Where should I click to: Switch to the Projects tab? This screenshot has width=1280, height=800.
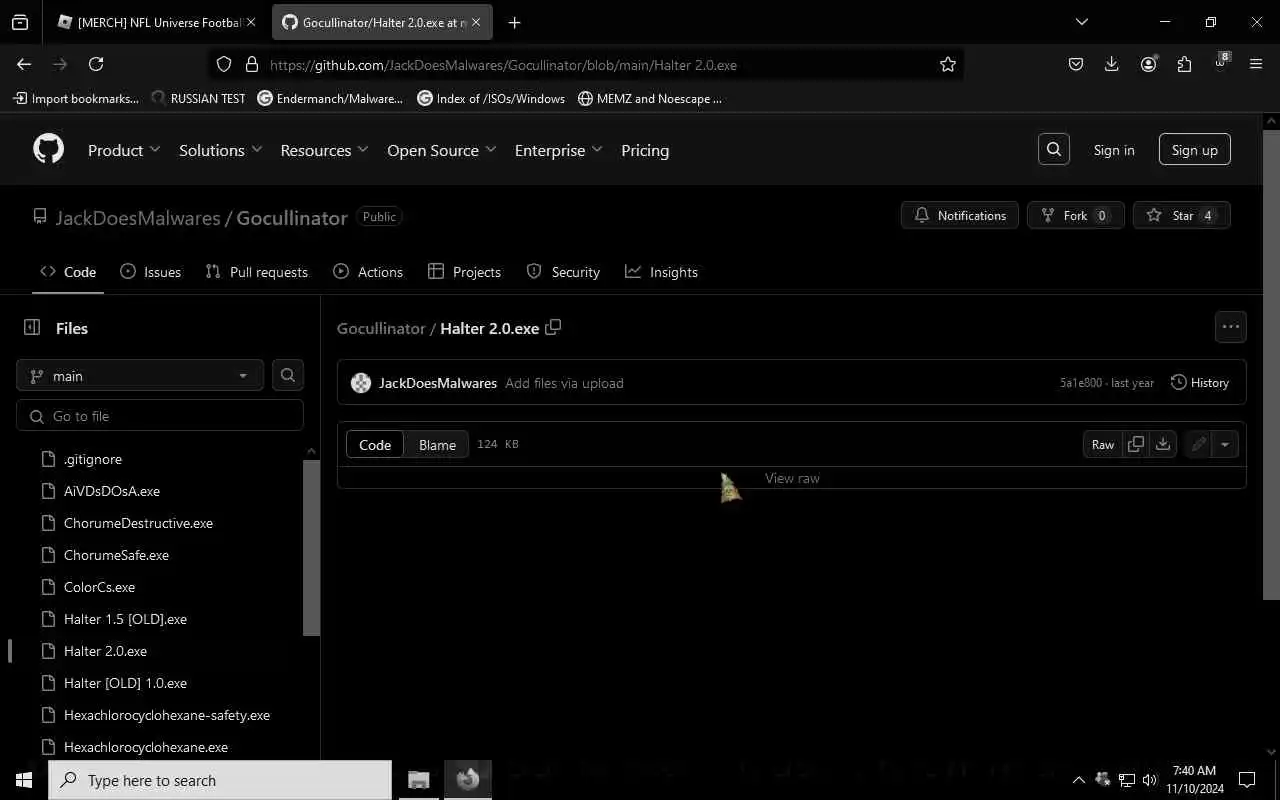(x=464, y=272)
